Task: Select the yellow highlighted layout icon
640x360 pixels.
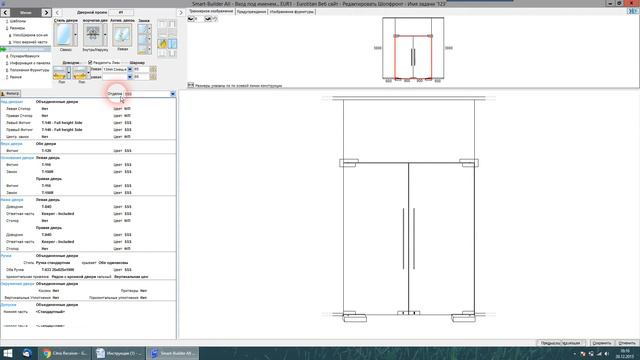Action: click(162, 43)
